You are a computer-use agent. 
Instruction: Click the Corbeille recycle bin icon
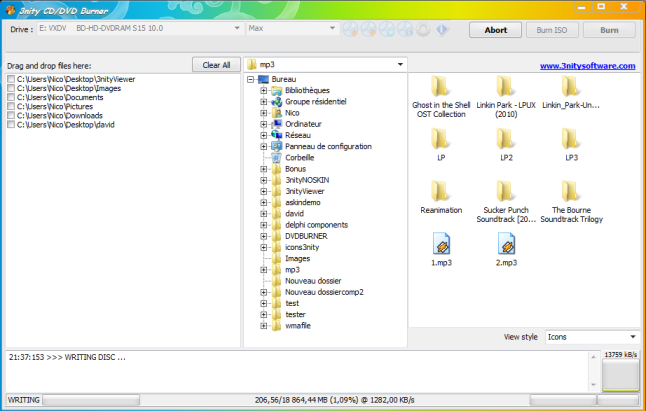pyautogui.click(x=276, y=158)
